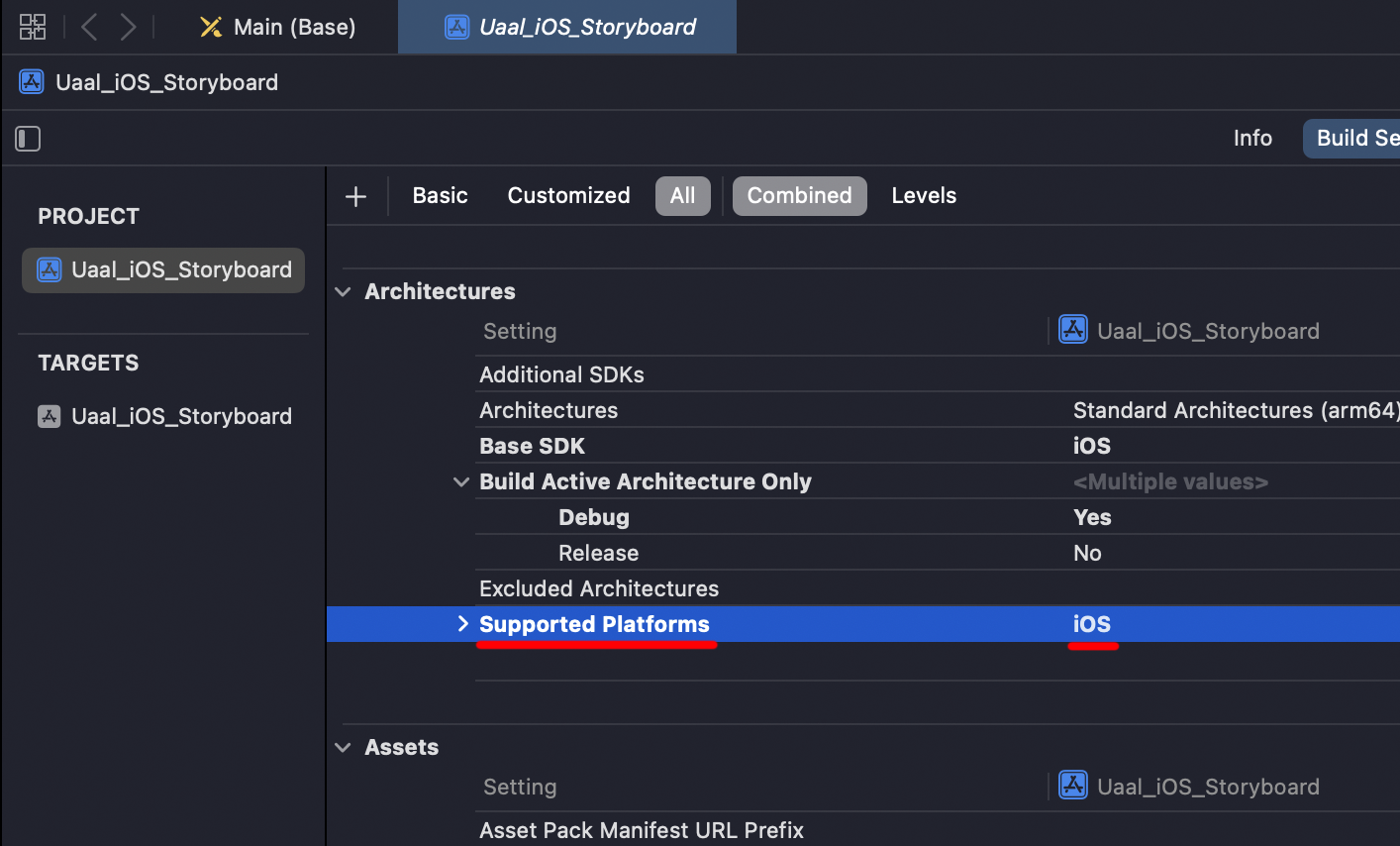
Task: Add a build setting with plus button
Action: 355,196
